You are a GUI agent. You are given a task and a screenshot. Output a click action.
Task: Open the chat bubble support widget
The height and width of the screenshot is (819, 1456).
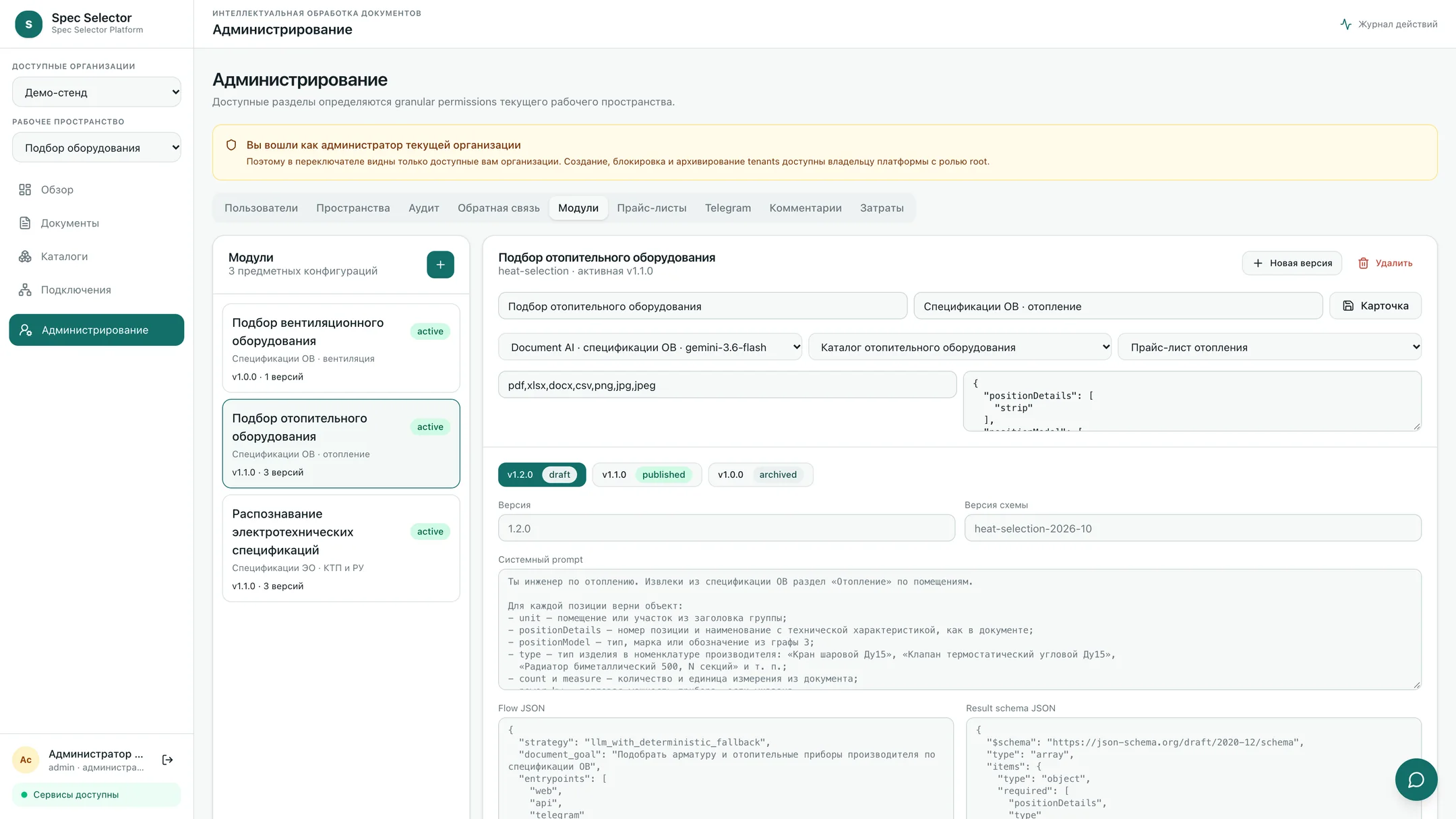(1416, 779)
